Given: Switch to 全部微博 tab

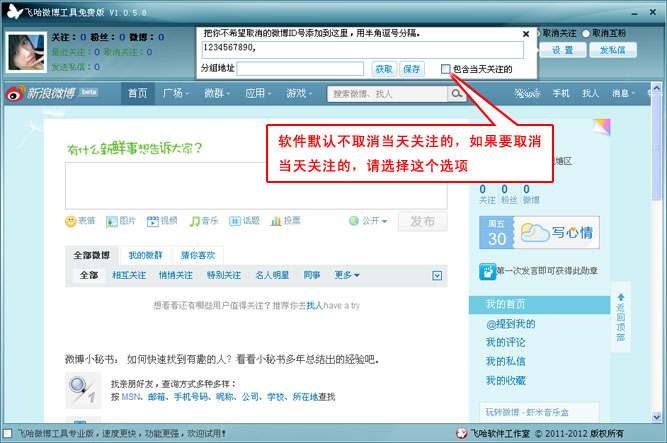Looking at the screenshot, I should tap(91, 255).
